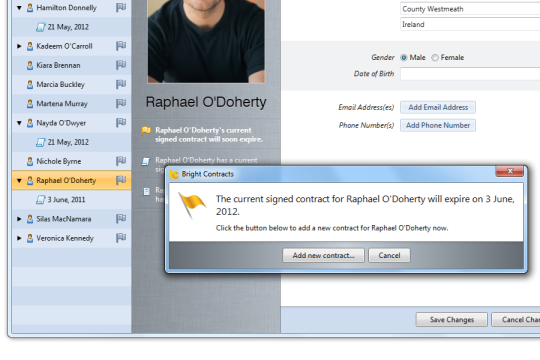The height and width of the screenshot is (360, 540).
Task: Click contract icon under Hamilton Donnelly
Action: point(41,27)
